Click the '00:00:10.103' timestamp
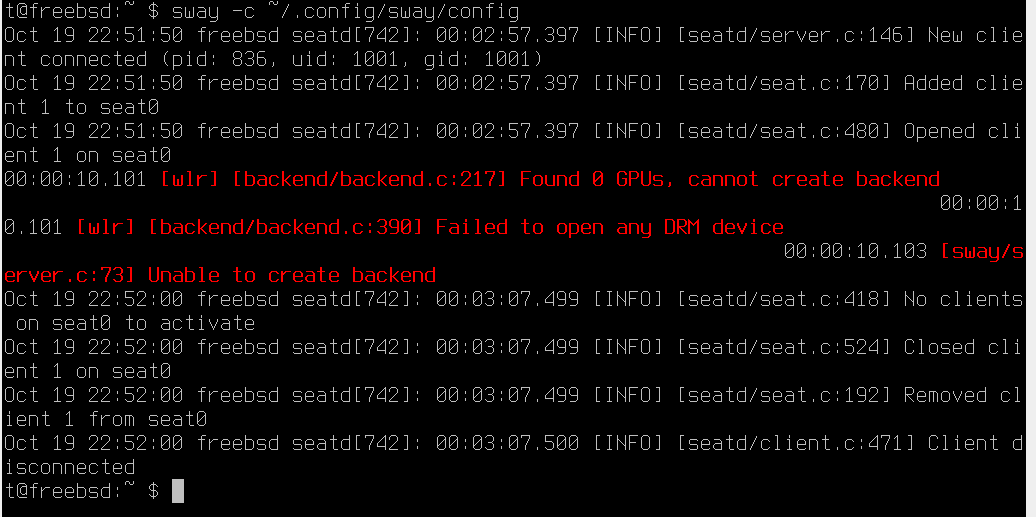1036x517 pixels. click(x=856, y=251)
